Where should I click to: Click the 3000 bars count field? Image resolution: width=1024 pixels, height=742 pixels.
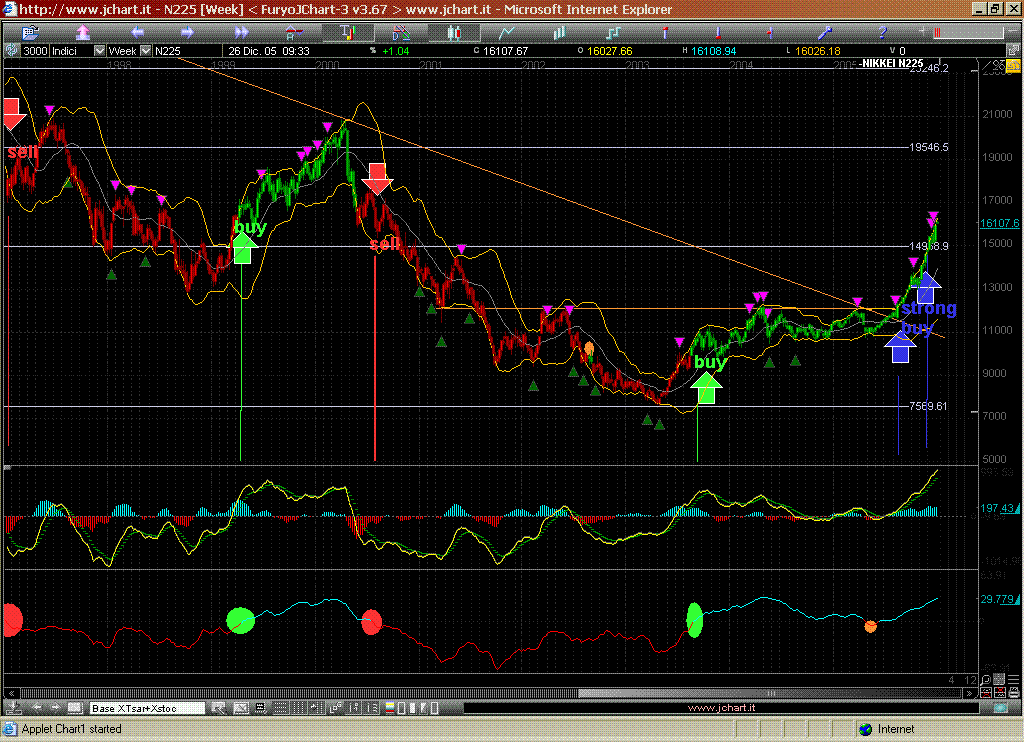click(x=36, y=50)
